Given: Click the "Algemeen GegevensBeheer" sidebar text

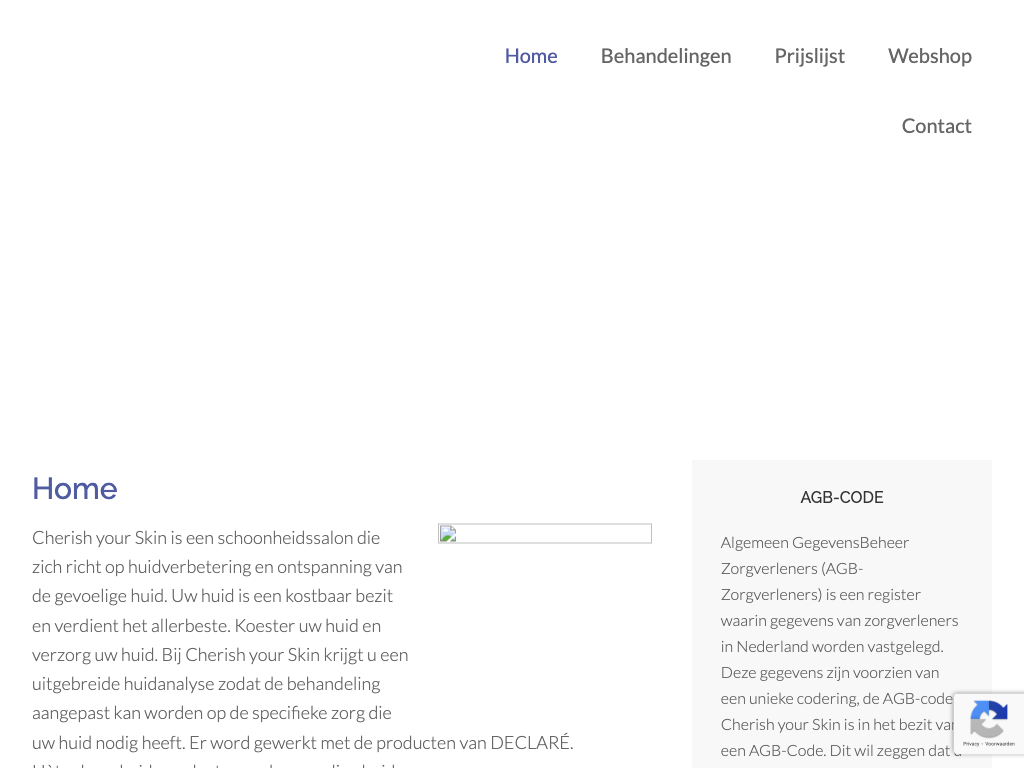Looking at the screenshot, I should pyautogui.click(x=814, y=542).
